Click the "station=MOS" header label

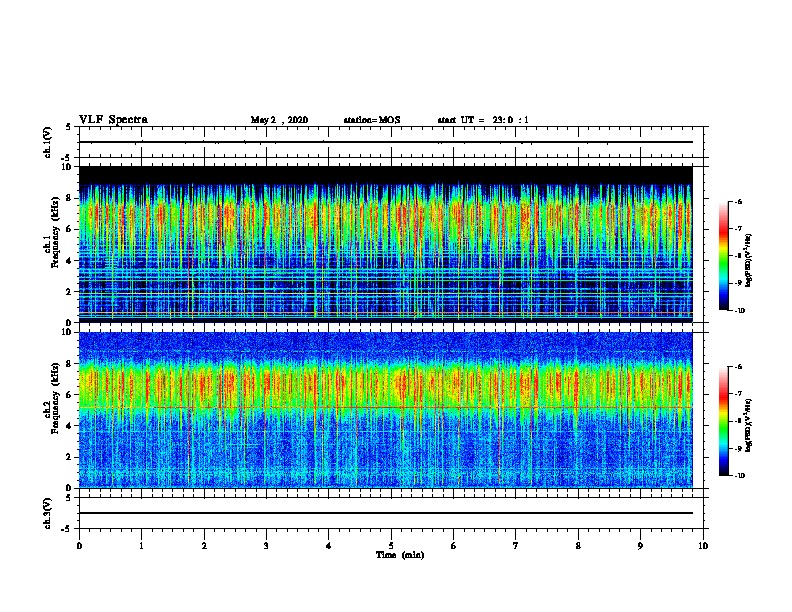pyautogui.click(x=372, y=120)
